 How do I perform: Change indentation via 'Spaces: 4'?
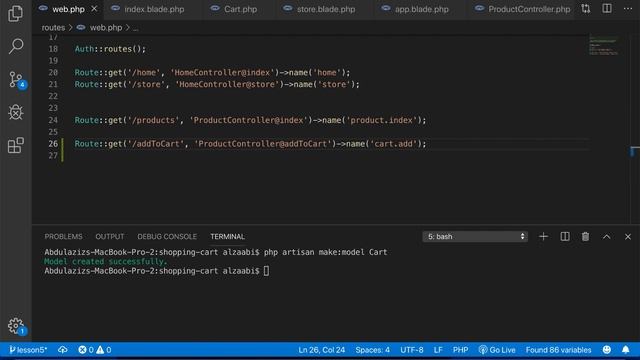tap(372, 350)
